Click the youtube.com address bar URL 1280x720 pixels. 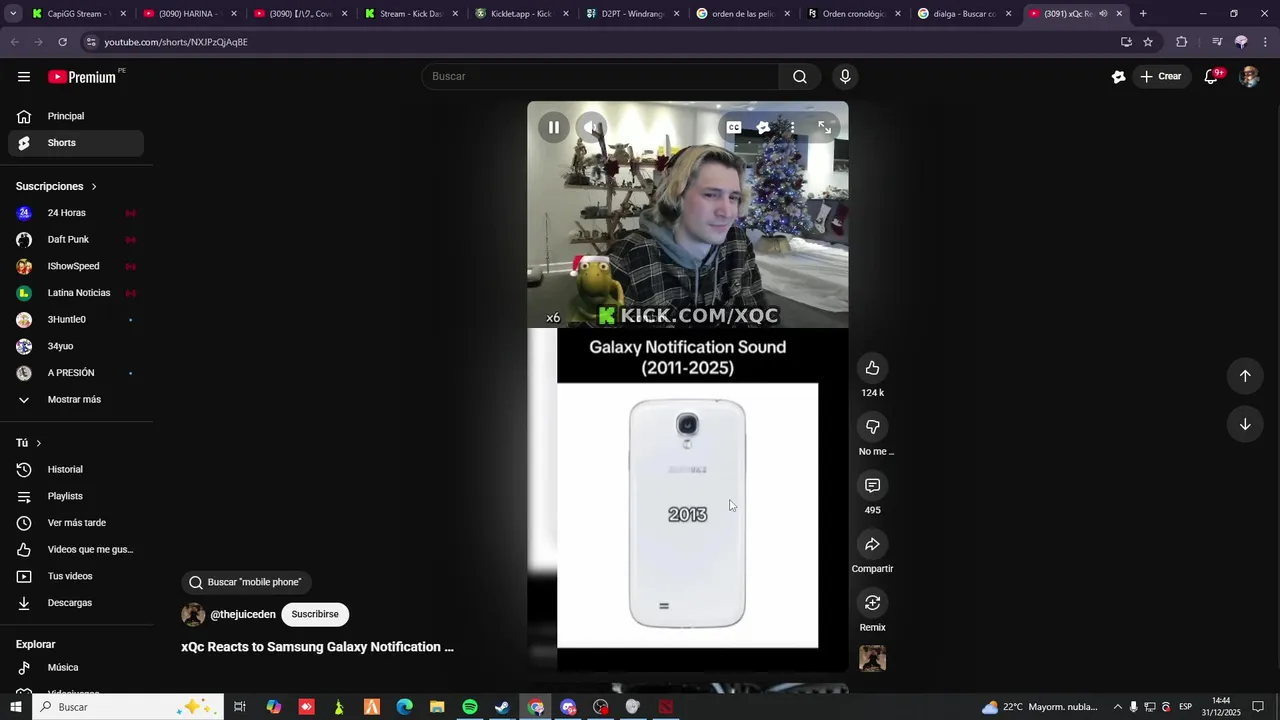(x=176, y=42)
